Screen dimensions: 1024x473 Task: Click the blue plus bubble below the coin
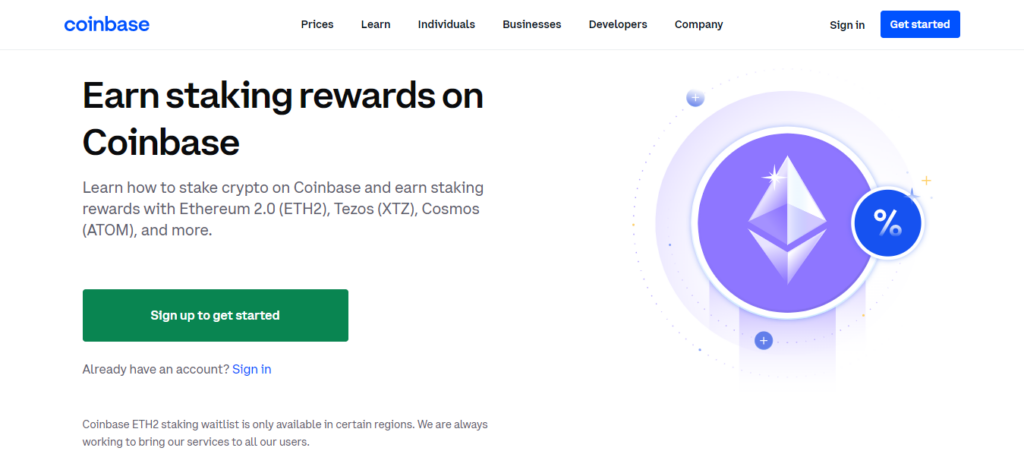point(763,340)
